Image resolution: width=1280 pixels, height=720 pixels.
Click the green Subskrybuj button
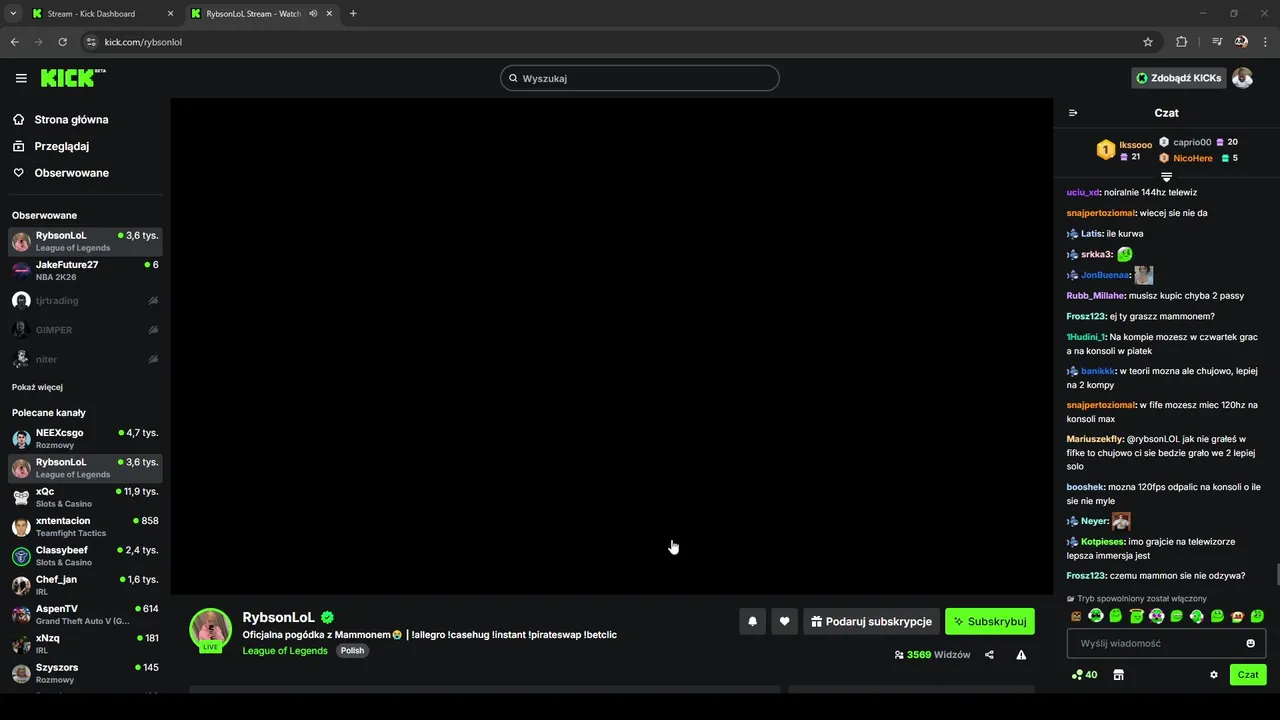990,621
